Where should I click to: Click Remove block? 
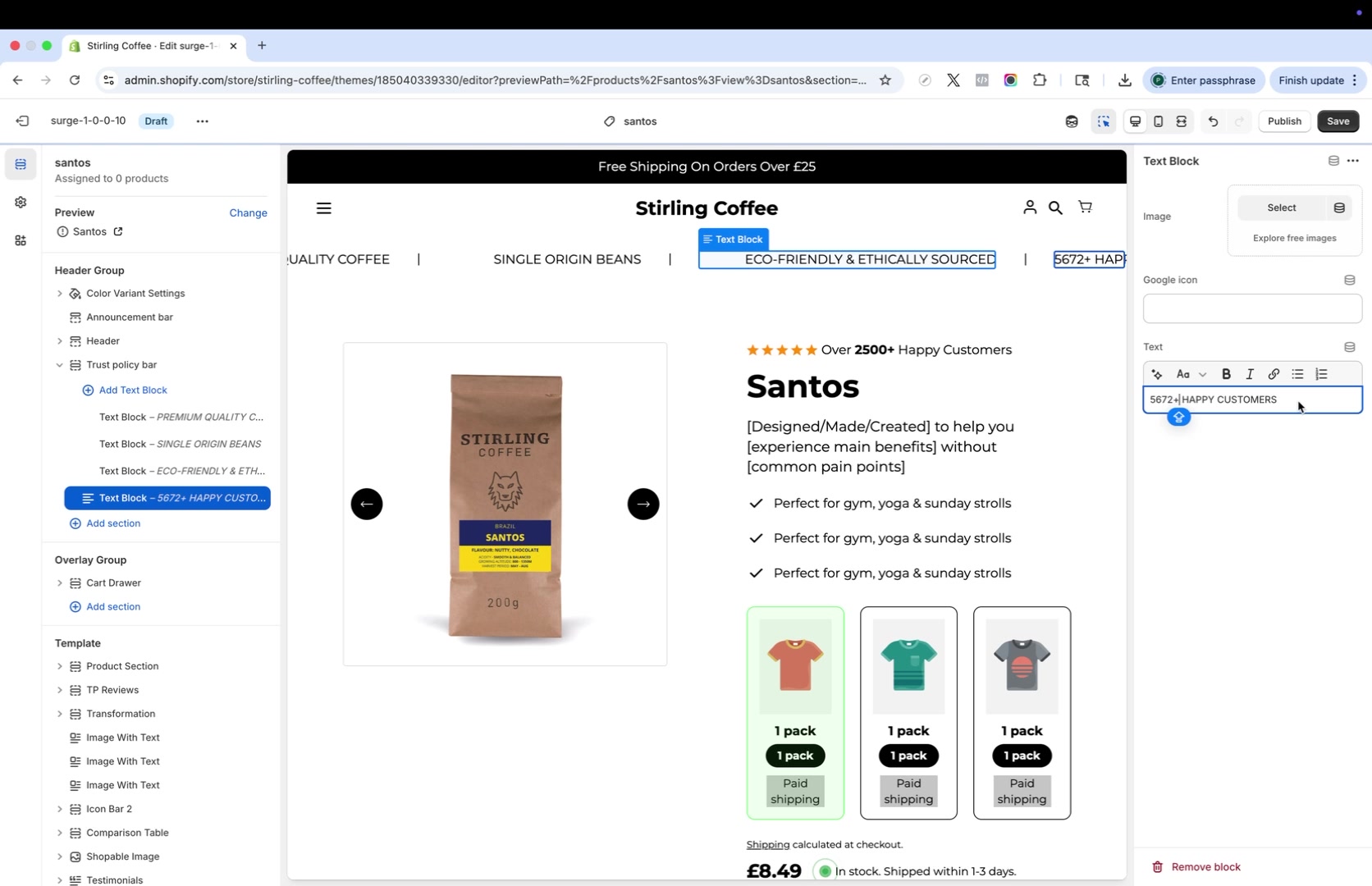[x=1196, y=867]
